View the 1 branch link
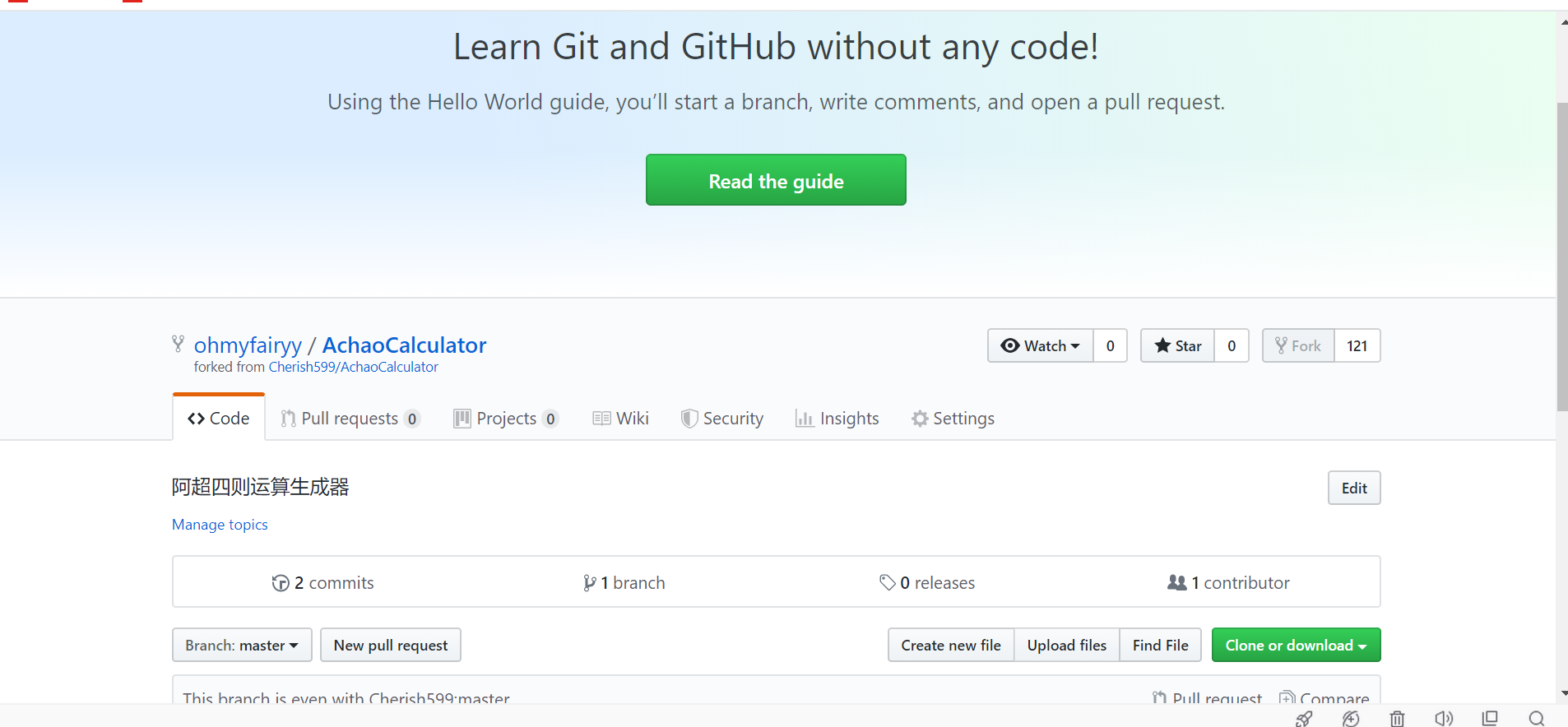 pyautogui.click(x=624, y=583)
